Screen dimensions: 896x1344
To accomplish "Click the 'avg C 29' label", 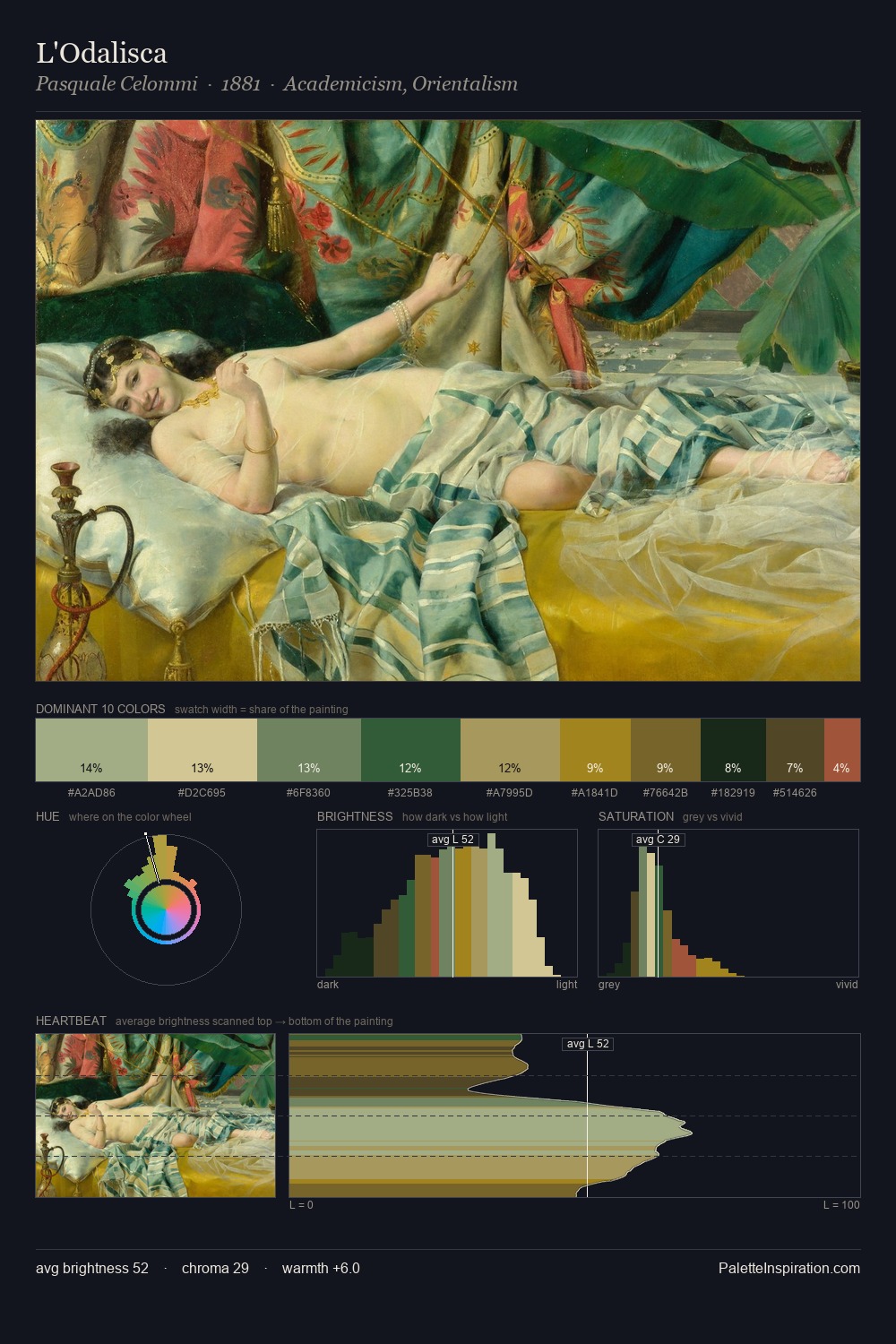I will point(658,840).
